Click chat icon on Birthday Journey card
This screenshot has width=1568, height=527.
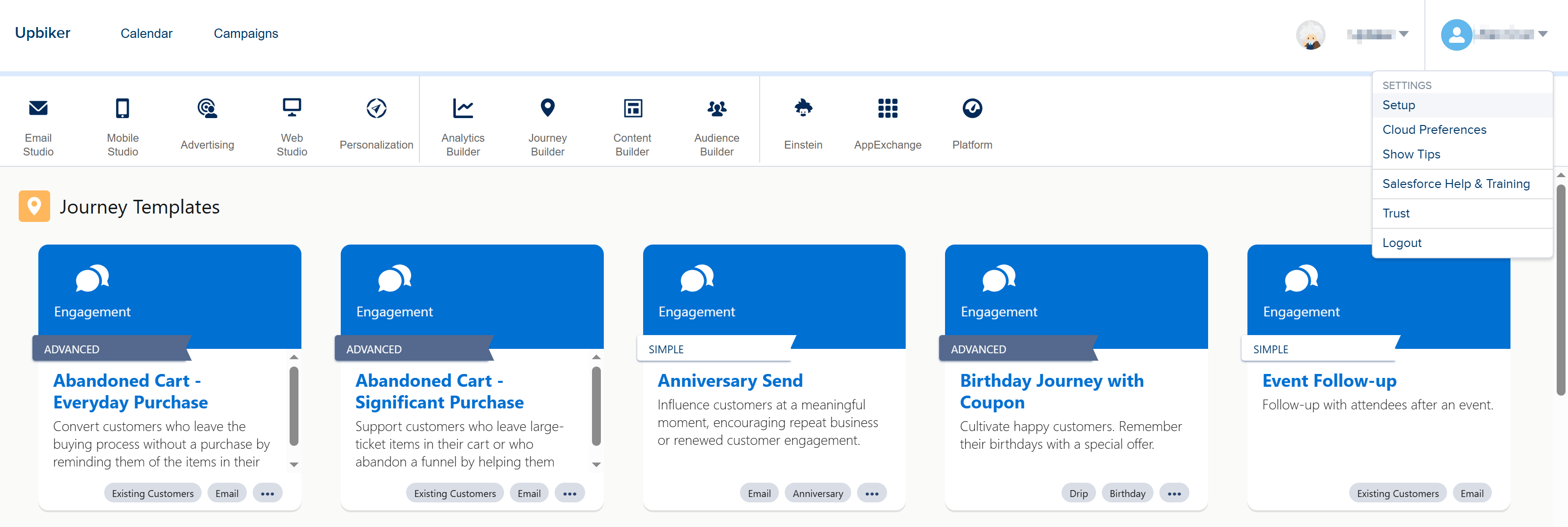tap(999, 278)
